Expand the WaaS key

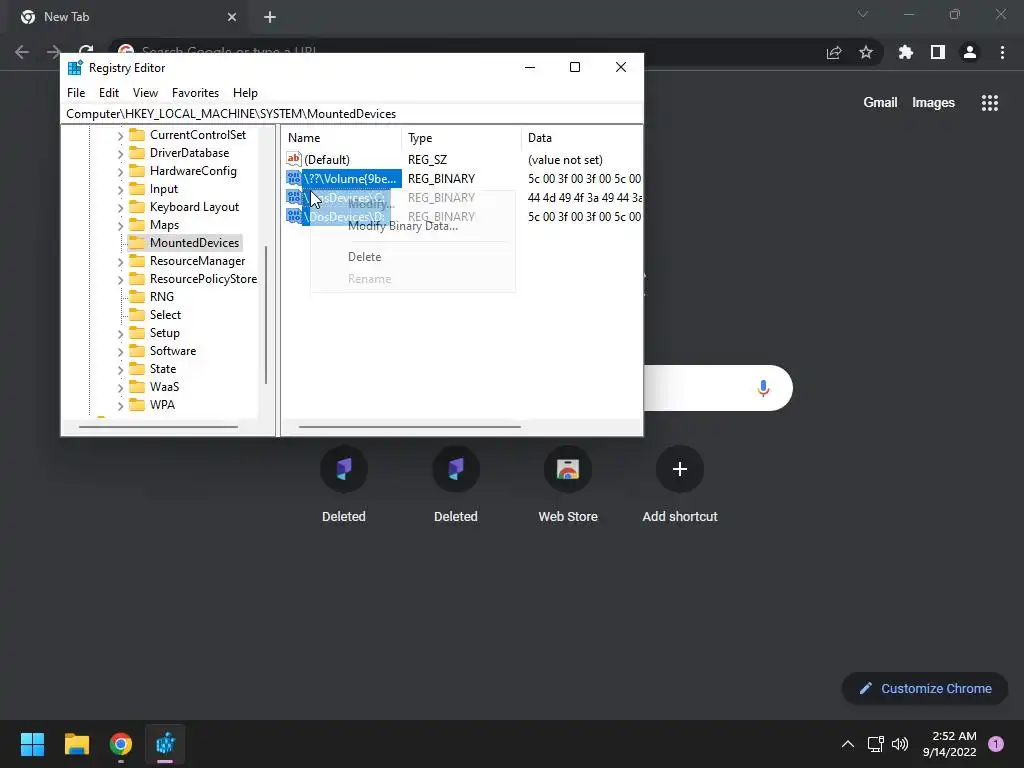(120, 387)
